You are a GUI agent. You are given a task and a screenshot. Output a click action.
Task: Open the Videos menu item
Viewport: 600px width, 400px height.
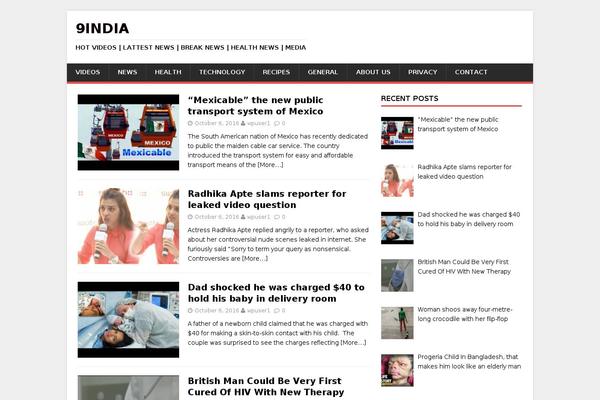[88, 72]
